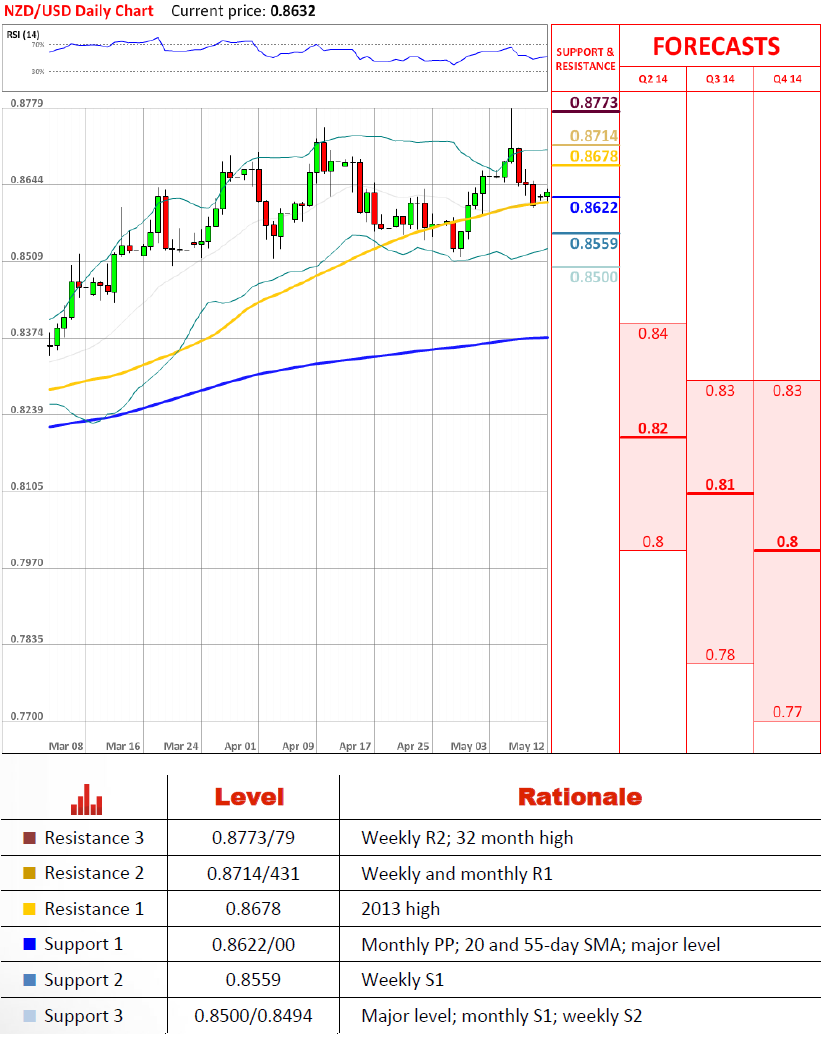
Task: Click the Level column header
Action: [249, 797]
